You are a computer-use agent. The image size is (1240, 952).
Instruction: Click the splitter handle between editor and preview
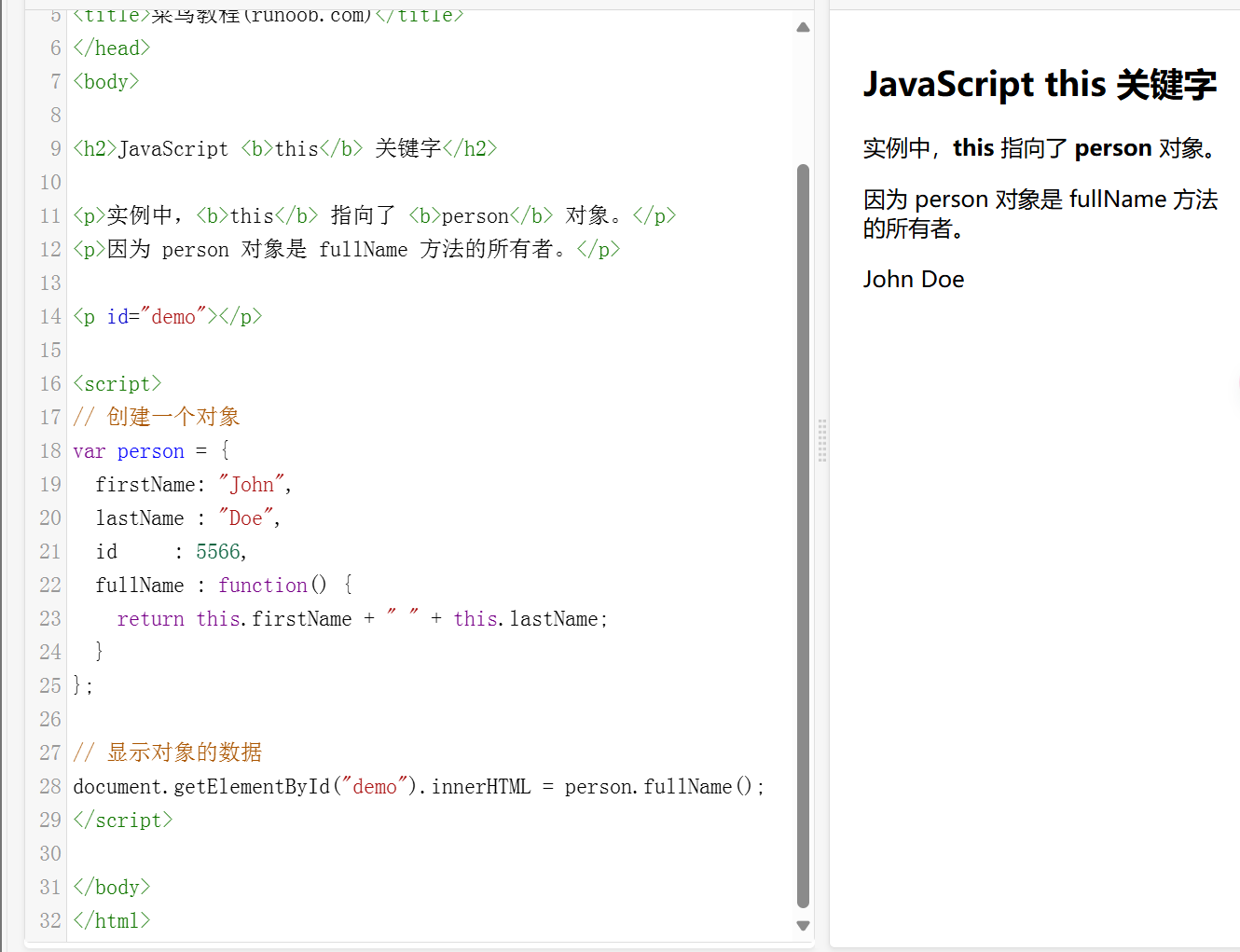[x=822, y=440]
